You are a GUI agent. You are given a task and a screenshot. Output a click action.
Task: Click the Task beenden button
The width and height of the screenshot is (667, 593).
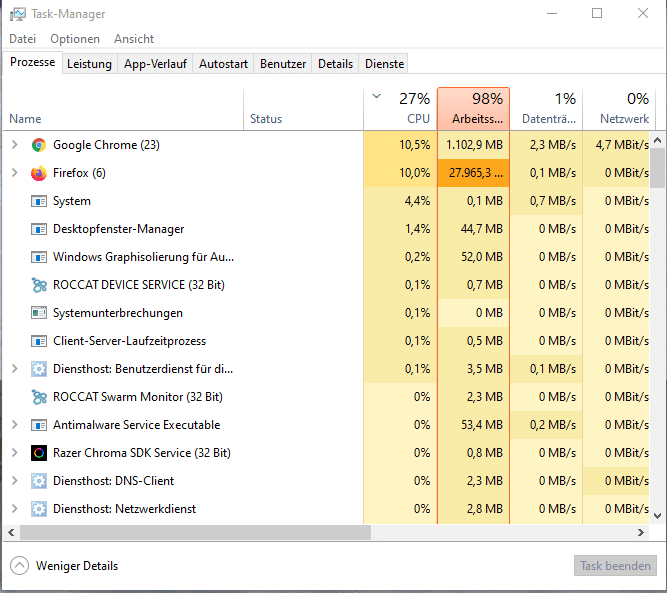click(615, 566)
